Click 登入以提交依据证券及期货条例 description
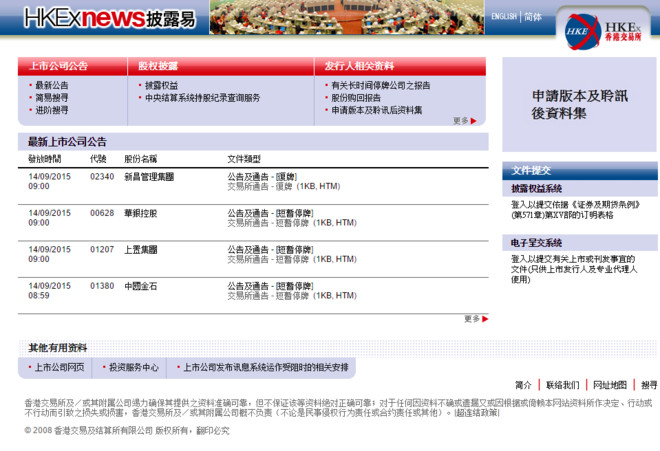Viewport: 660px width, 451px height. [x=575, y=210]
